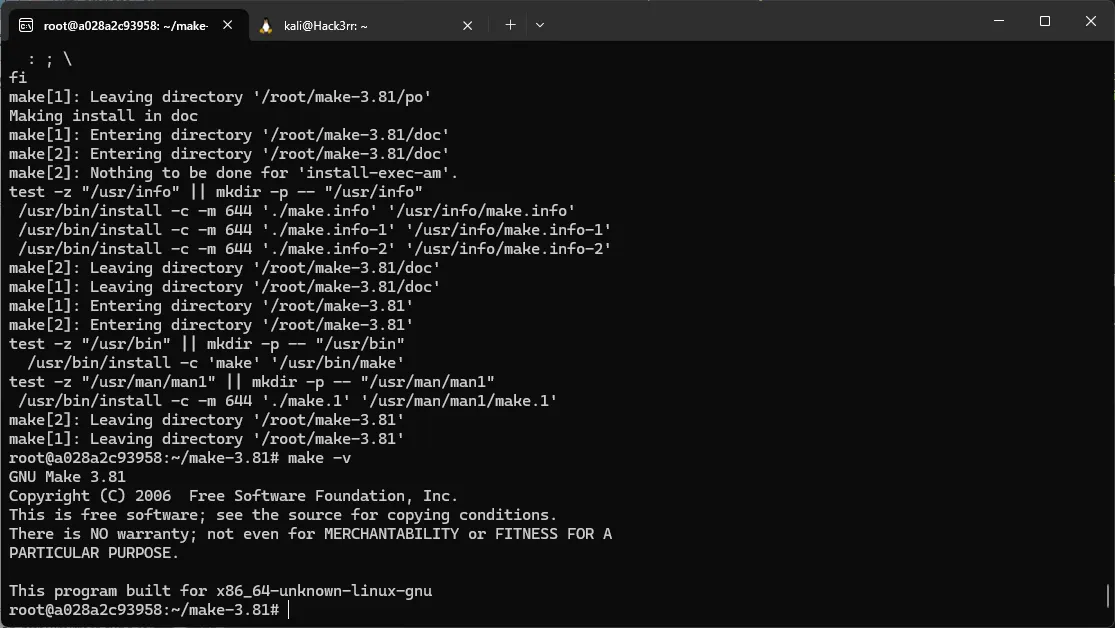Click 'make -v' command text
The height and width of the screenshot is (628, 1115).
click(319, 458)
